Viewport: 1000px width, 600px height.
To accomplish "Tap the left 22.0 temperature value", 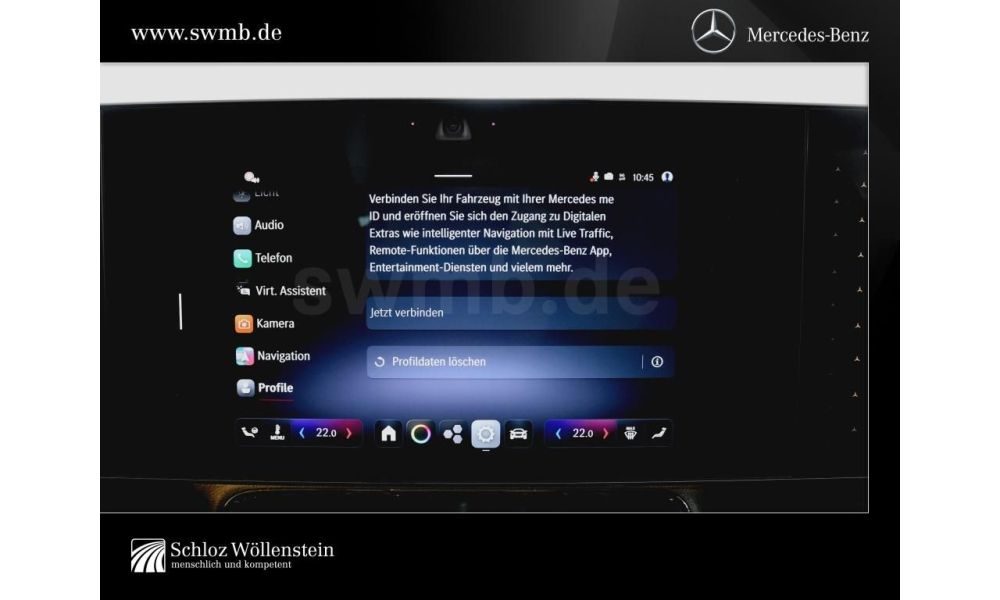I will 326,433.
